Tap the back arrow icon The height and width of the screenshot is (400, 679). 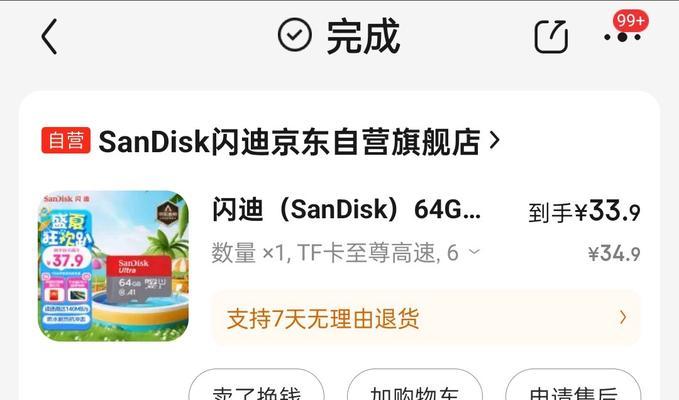click(x=49, y=36)
